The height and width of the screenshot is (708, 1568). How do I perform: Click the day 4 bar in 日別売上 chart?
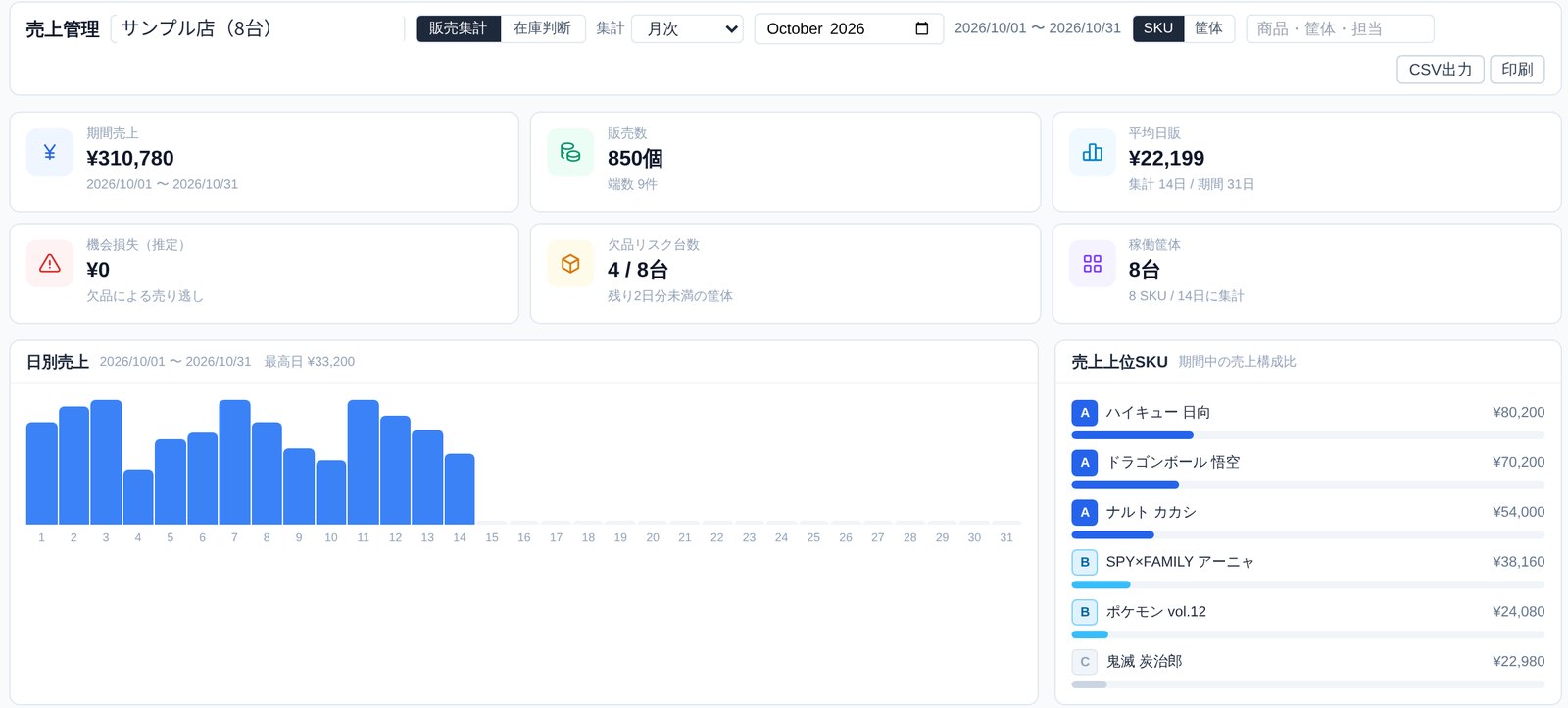pos(138,497)
